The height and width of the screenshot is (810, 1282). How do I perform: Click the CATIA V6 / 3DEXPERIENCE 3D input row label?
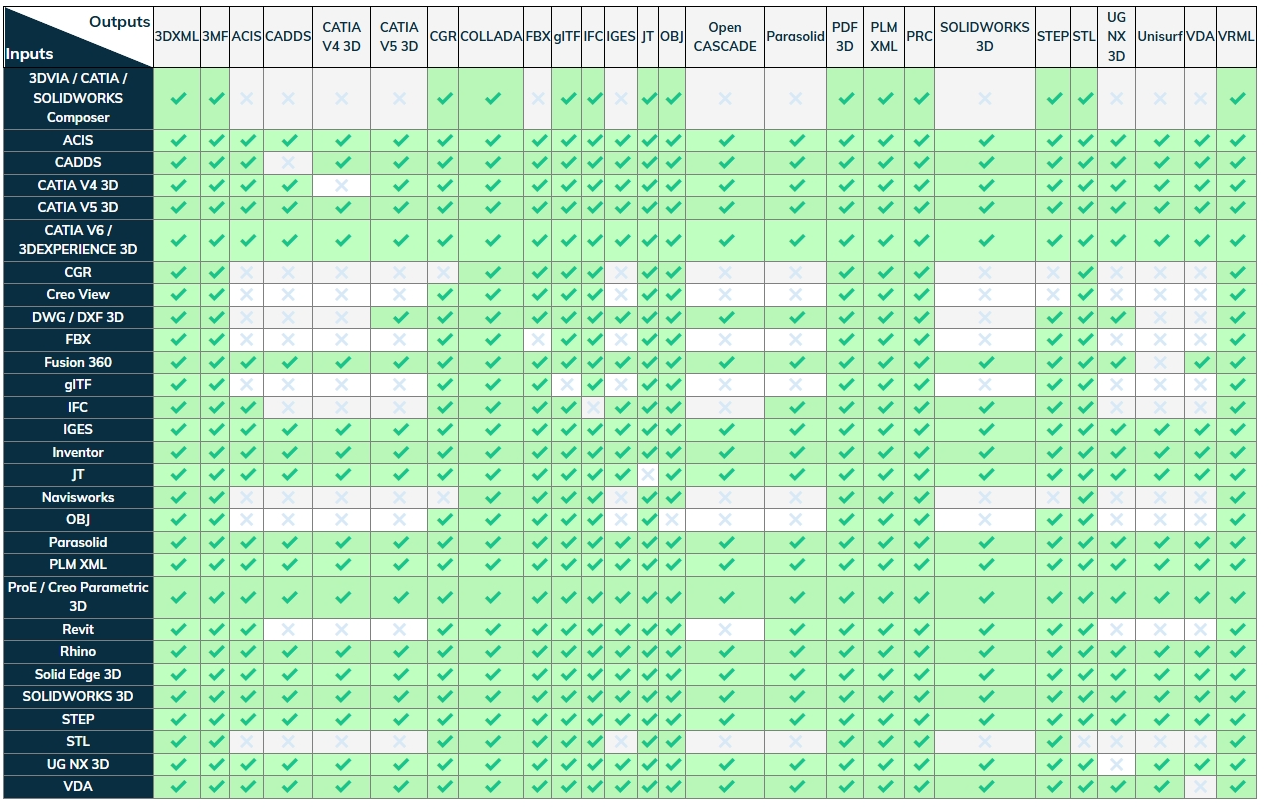tap(78, 240)
